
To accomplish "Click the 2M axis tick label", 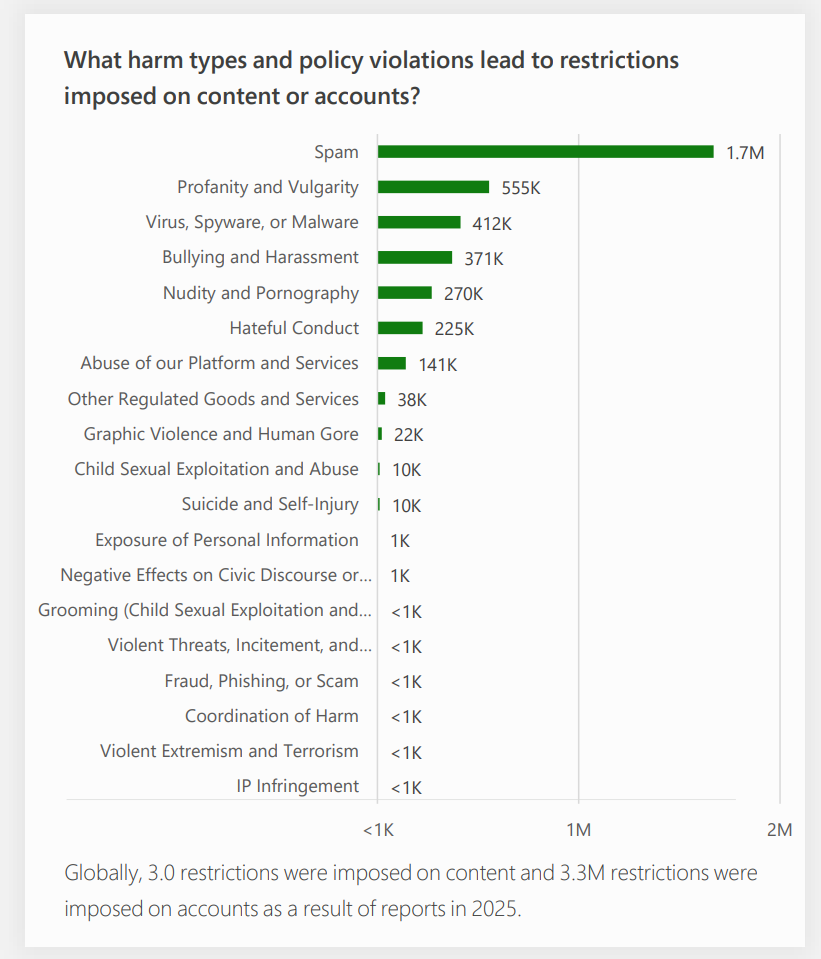I will 778,830.
